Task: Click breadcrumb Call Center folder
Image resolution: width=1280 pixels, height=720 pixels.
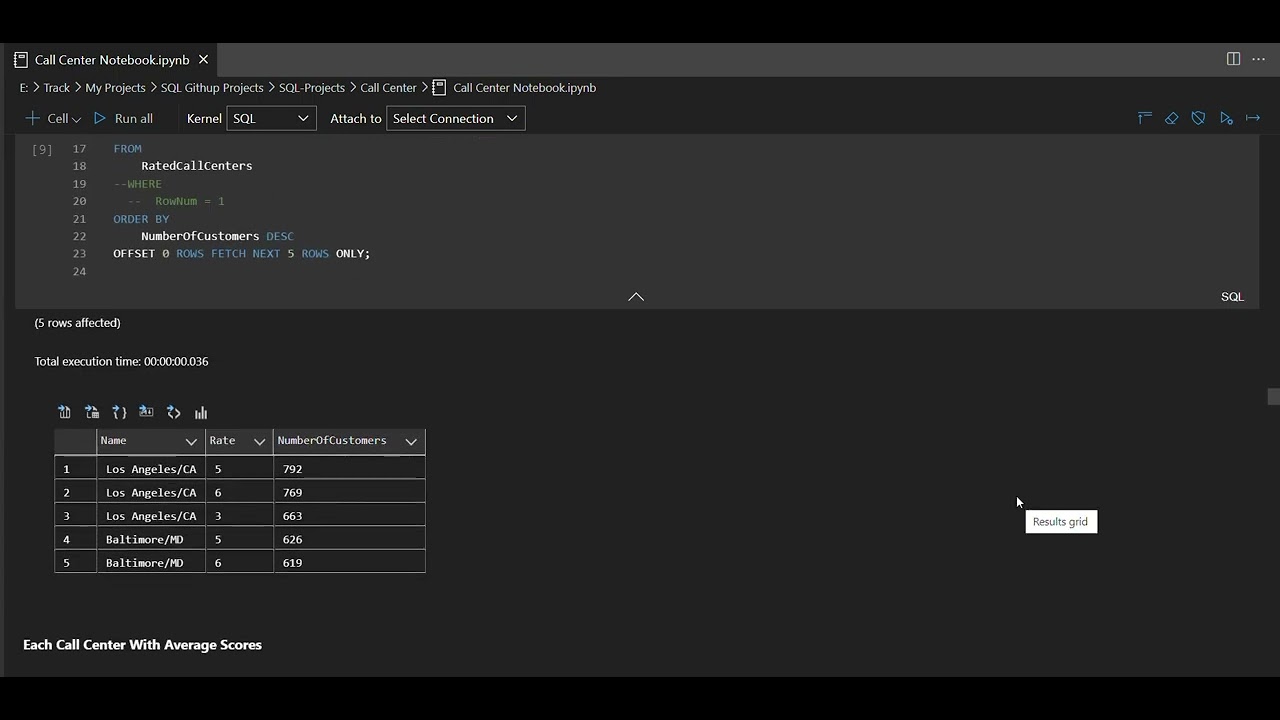Action: pos(388,88)
